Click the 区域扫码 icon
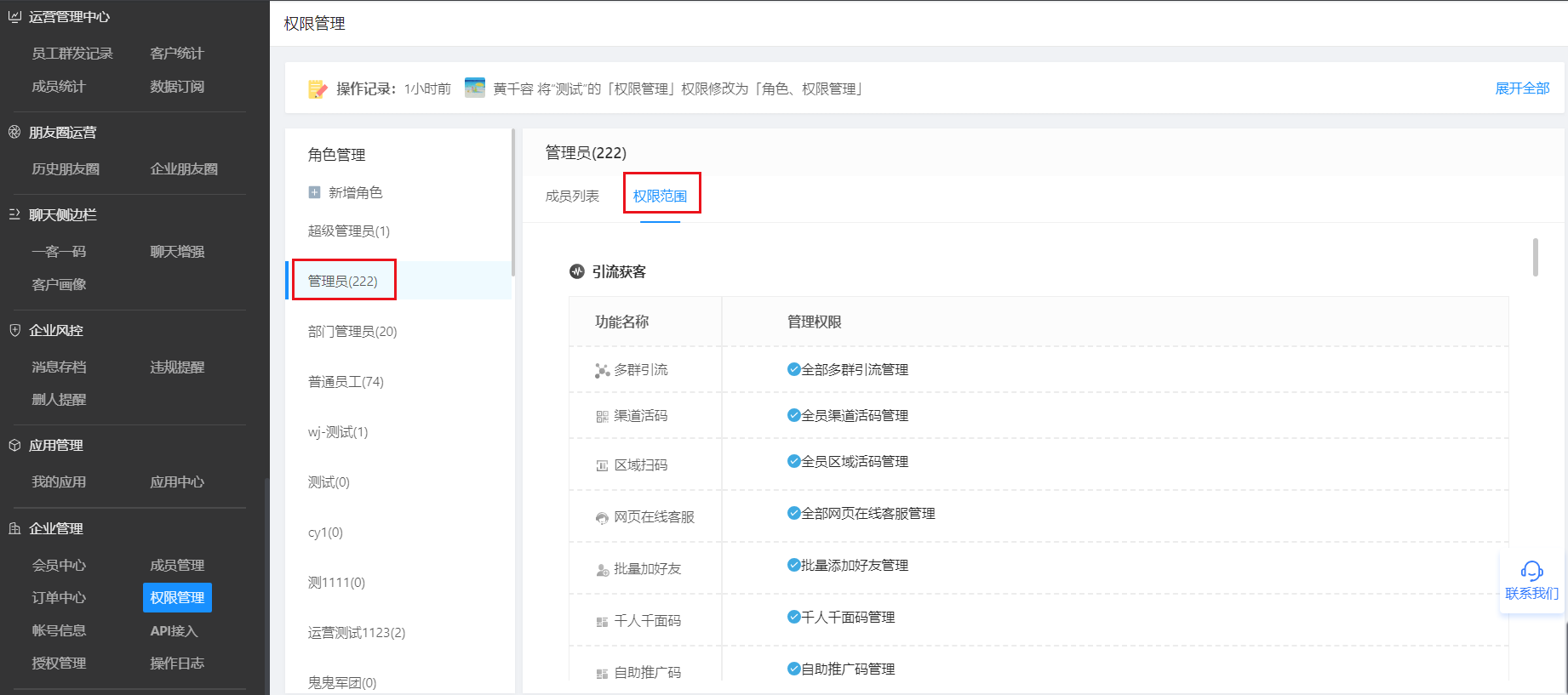 (602, 465)
